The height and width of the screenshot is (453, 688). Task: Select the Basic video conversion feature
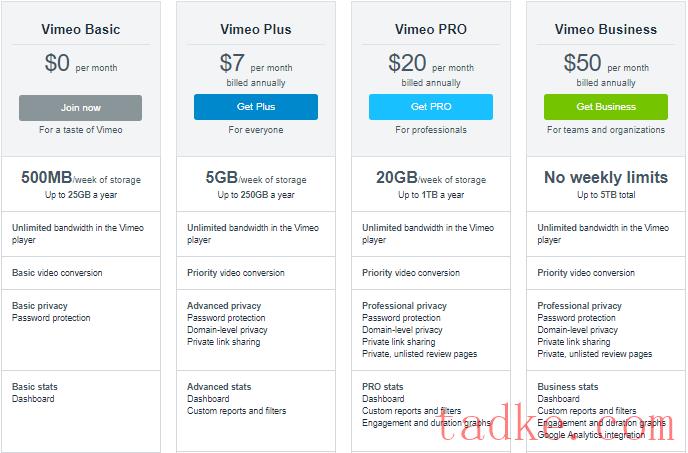click(57, 273)
